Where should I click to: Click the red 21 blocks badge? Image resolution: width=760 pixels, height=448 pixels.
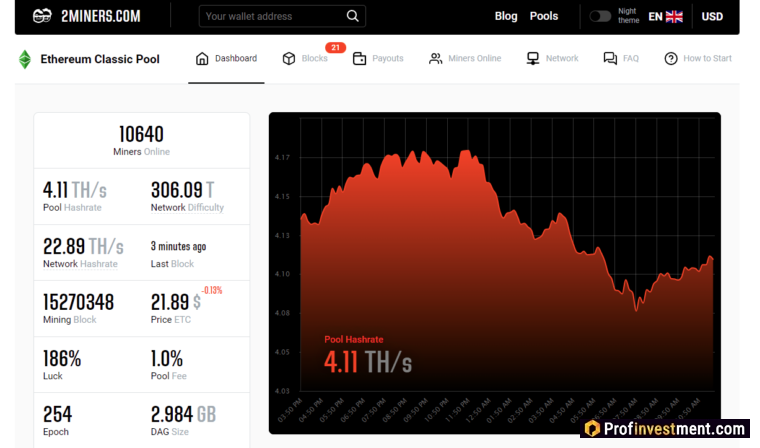pyautogui.click(x=335, y=48)
